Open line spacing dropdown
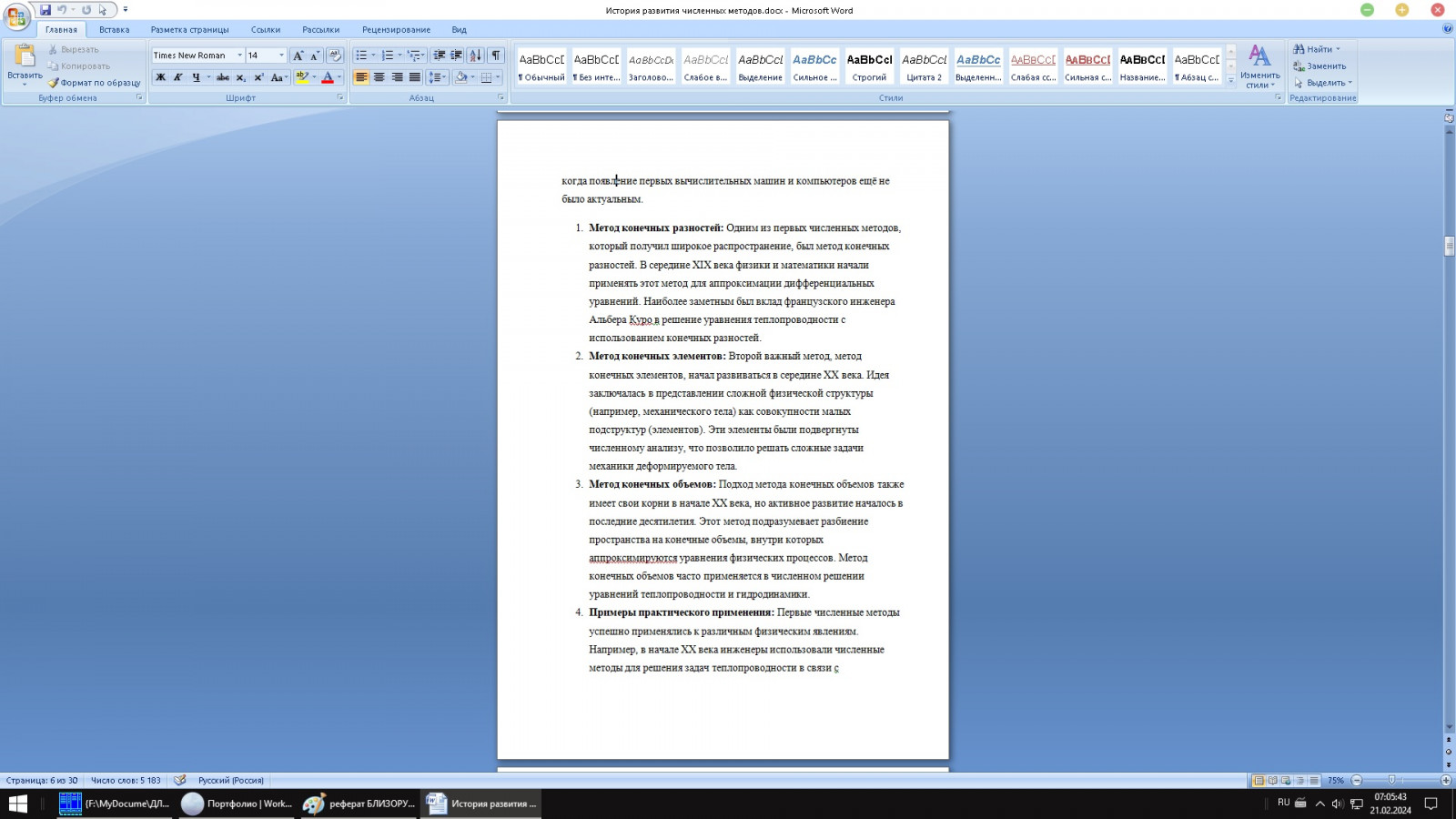Screen dimensions: 1456x819 (x=438, y=77)
